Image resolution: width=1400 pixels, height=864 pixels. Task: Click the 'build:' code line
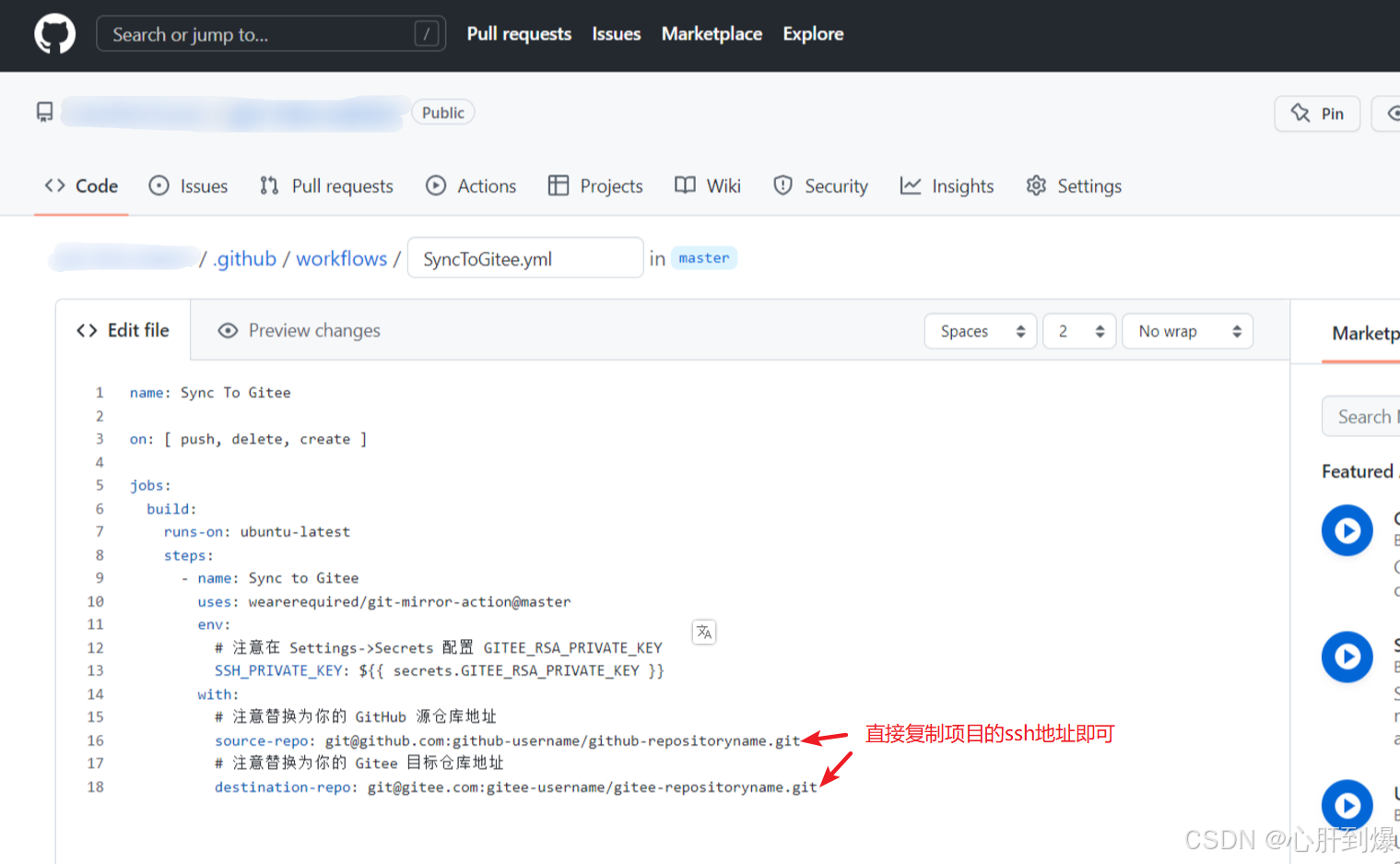tap(171, 509)
